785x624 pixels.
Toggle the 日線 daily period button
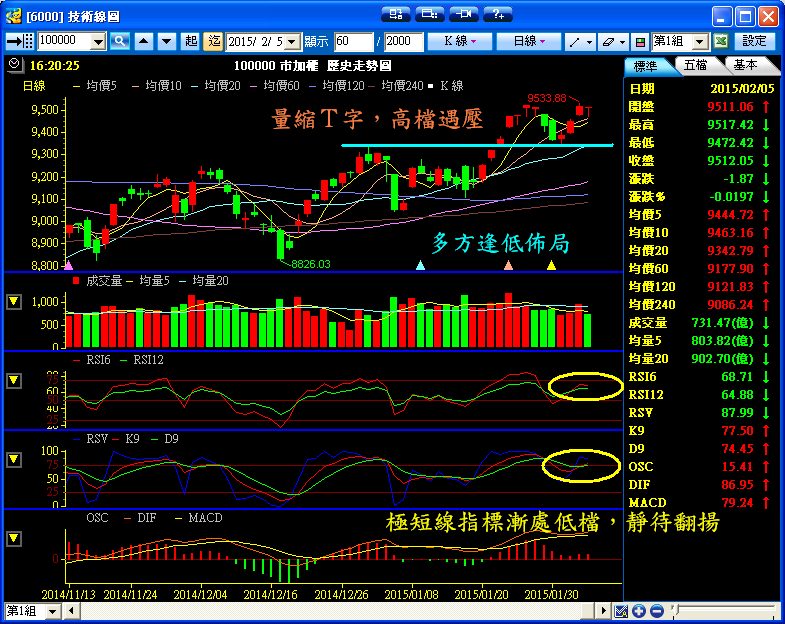point(529,41)
